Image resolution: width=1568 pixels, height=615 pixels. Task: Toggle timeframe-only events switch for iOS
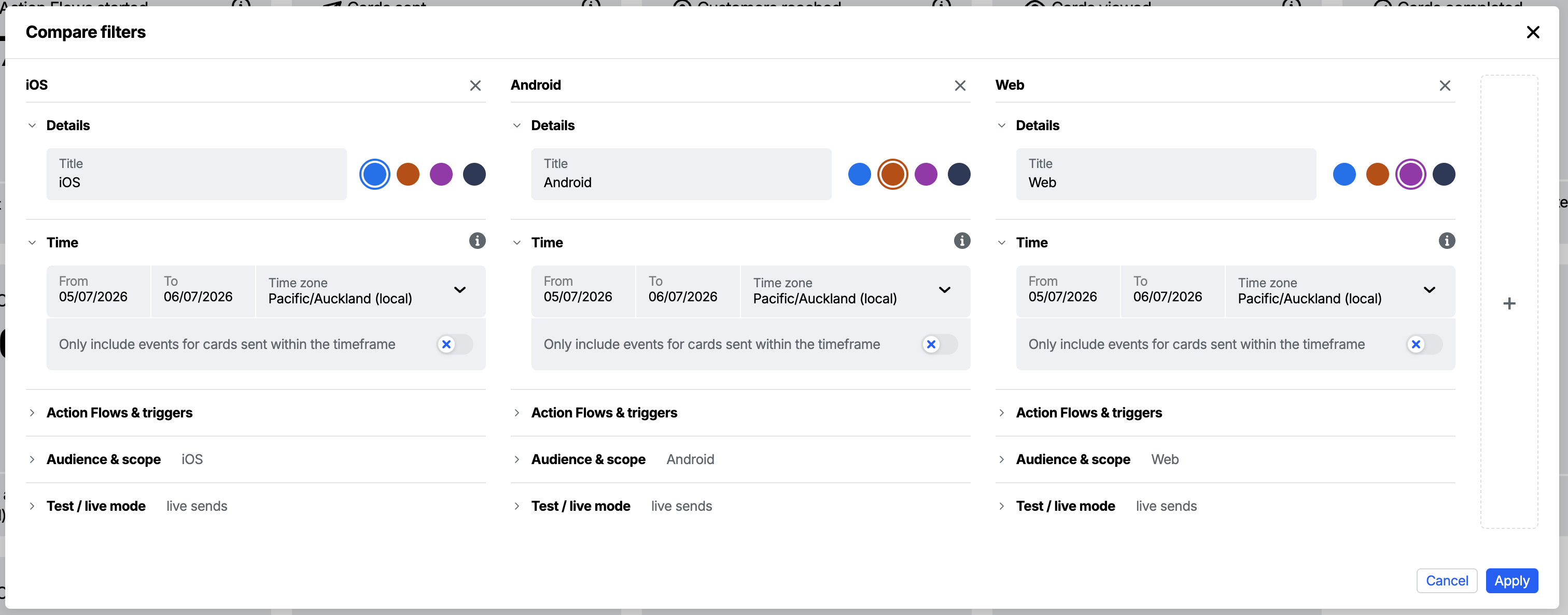pos(455,345)
